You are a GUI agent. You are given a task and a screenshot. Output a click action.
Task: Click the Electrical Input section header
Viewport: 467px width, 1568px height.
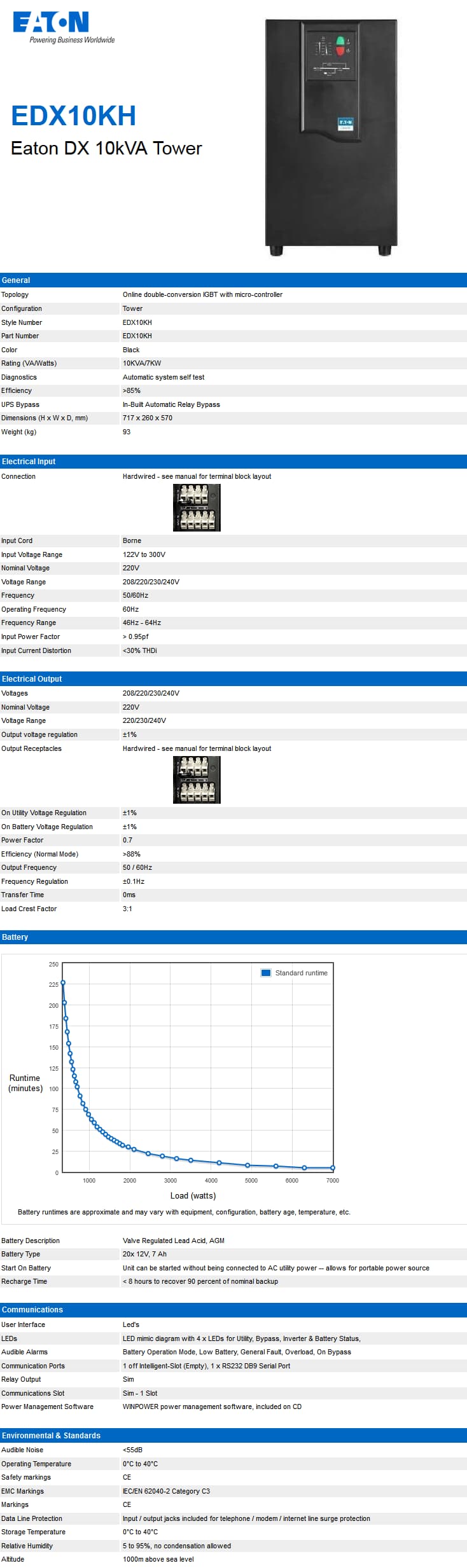click(x=233, y=461)
